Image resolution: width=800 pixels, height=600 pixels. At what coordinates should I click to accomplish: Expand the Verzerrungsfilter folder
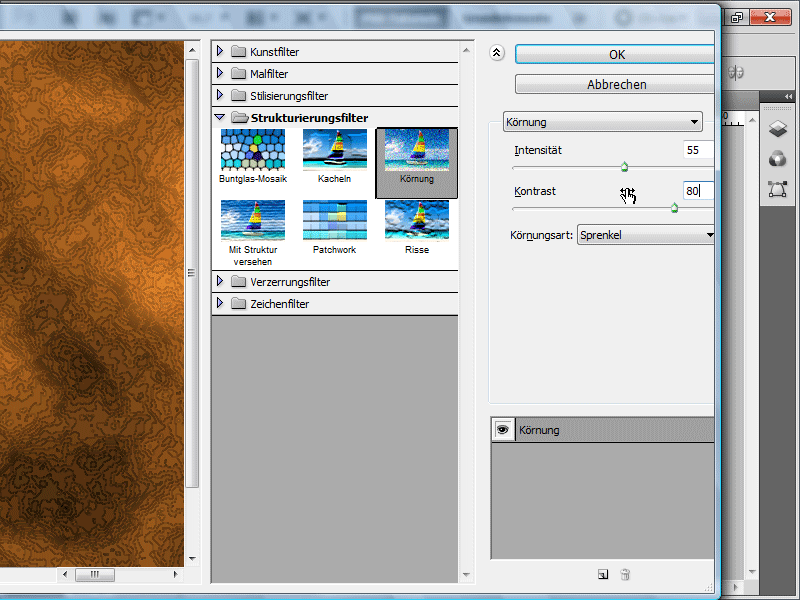tap(220, 281)
